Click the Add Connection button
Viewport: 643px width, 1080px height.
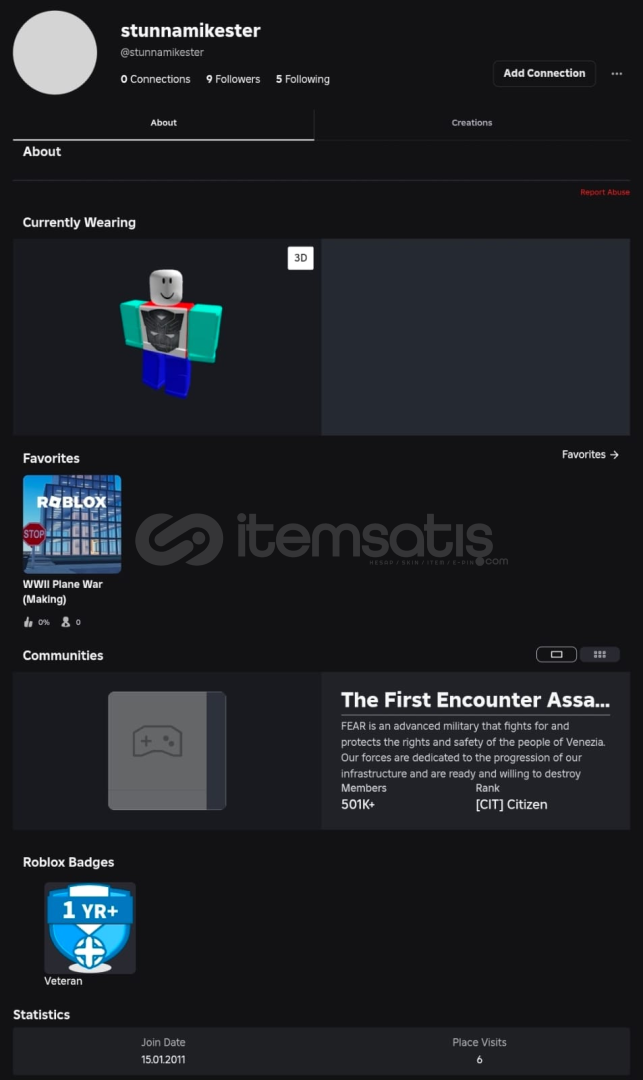(544, 73)
